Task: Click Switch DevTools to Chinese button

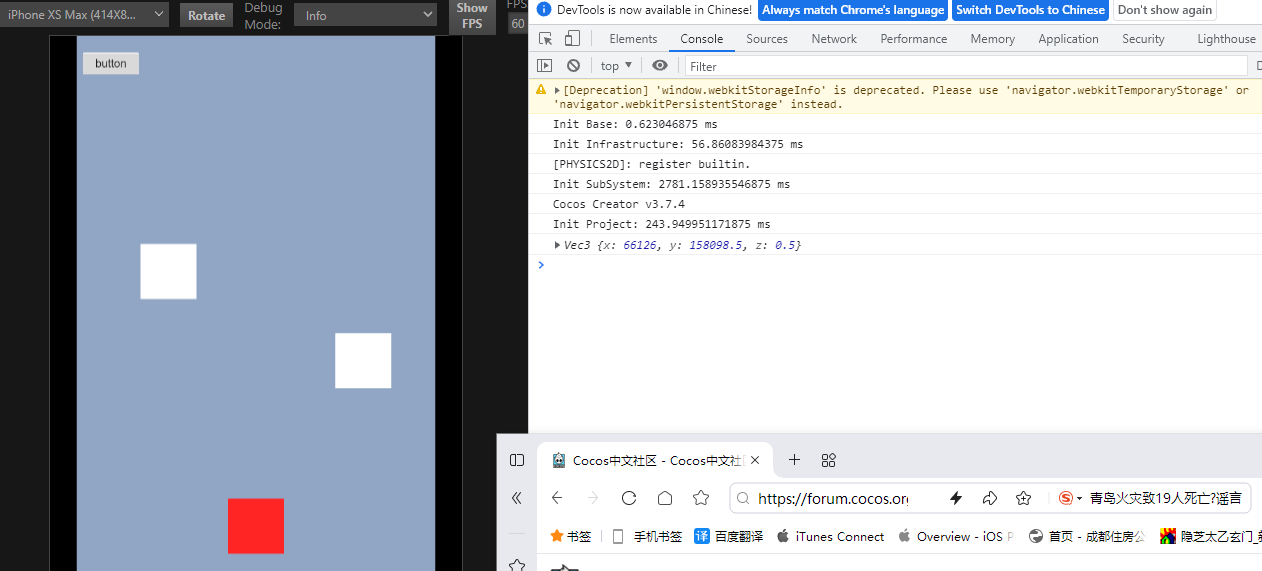Action: [1030, 10]
